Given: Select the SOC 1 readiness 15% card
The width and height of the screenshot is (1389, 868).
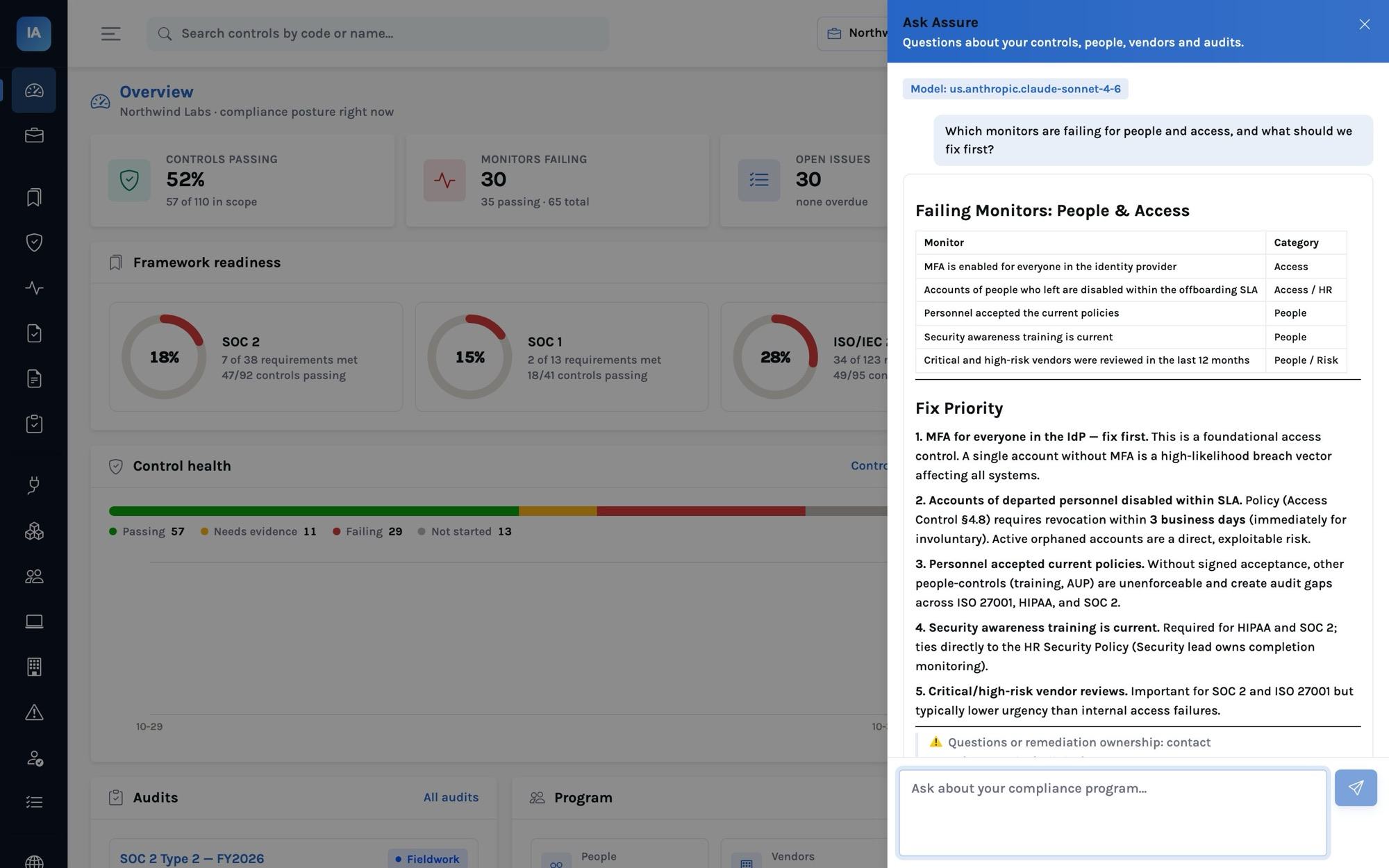Looking at the screenshot, I should pos(562,357).
